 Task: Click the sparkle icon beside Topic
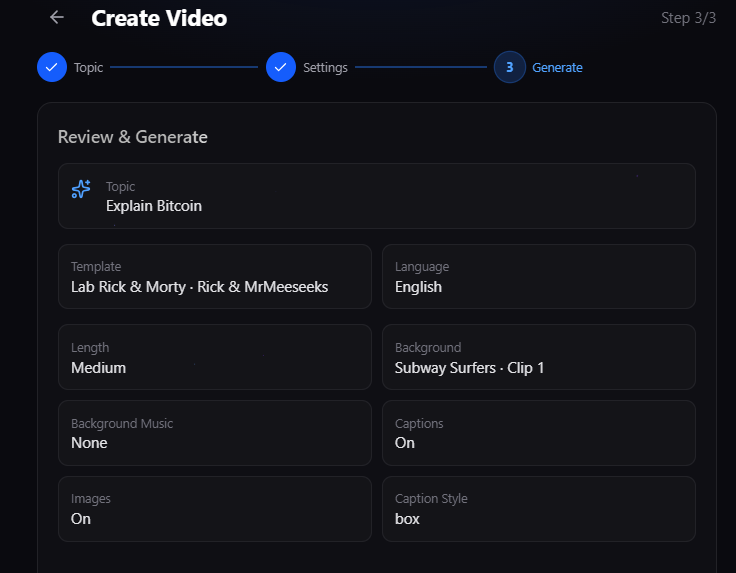point(81,189)
